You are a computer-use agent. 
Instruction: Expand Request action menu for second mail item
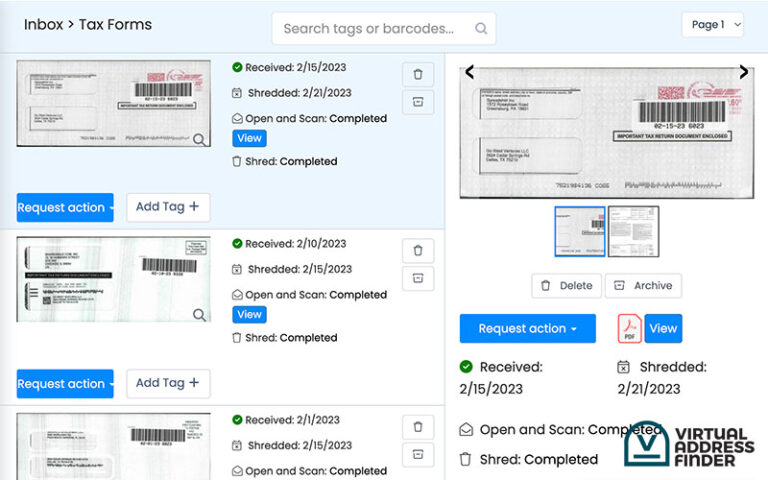[x=65, y=384]
